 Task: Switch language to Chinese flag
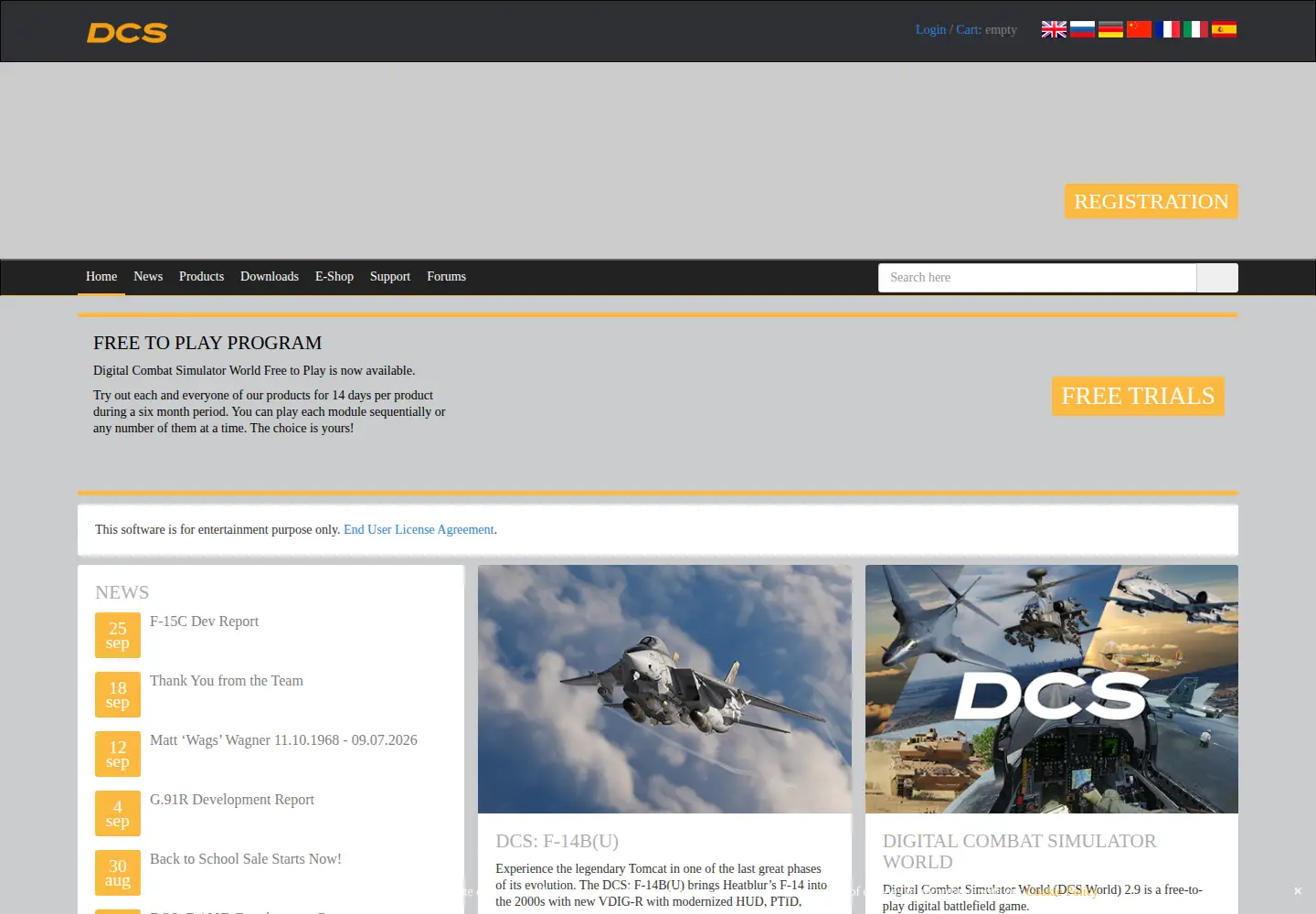click(1139, 29)
